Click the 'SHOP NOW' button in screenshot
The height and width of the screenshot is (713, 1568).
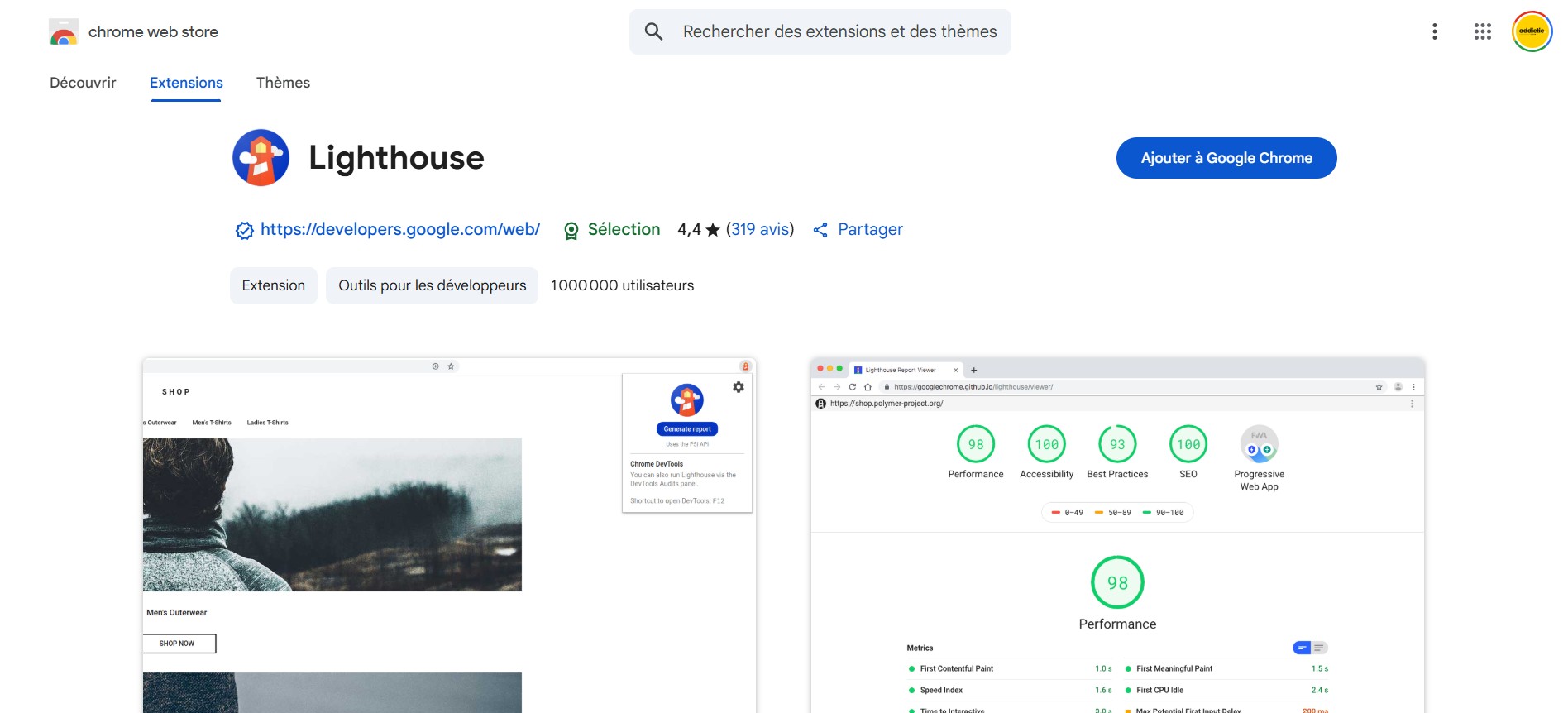tap(179, 644)
